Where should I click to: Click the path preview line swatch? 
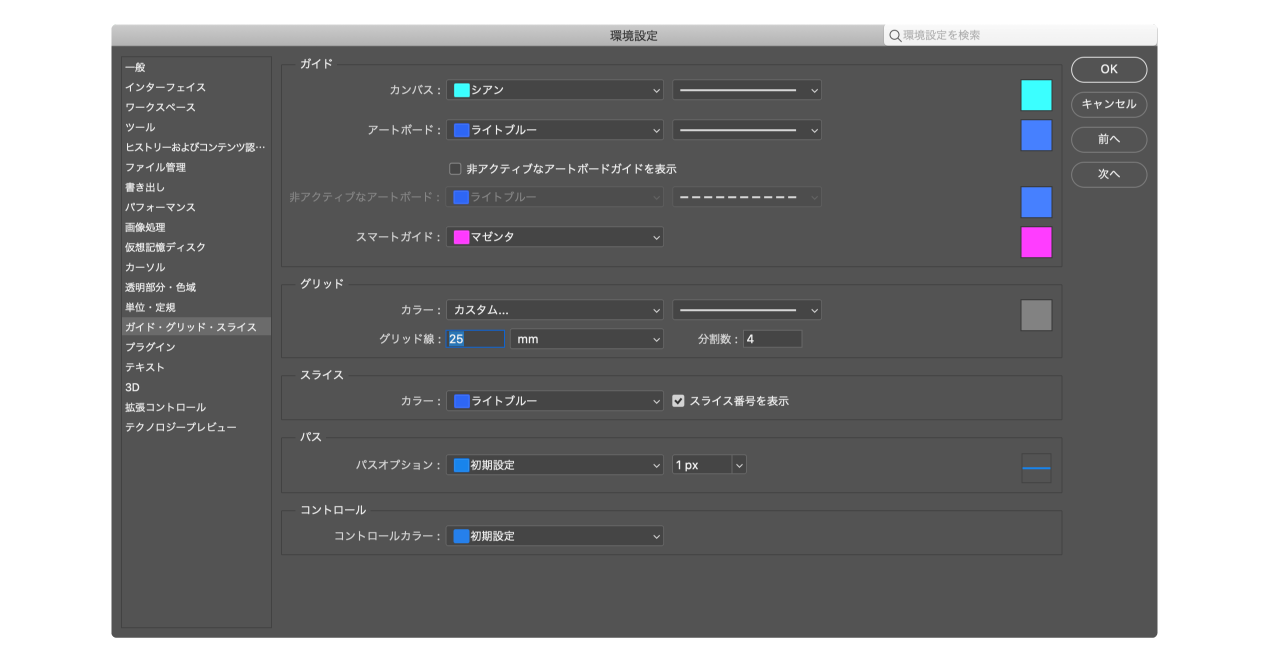pyautogui.click(x=1036, y=468)
